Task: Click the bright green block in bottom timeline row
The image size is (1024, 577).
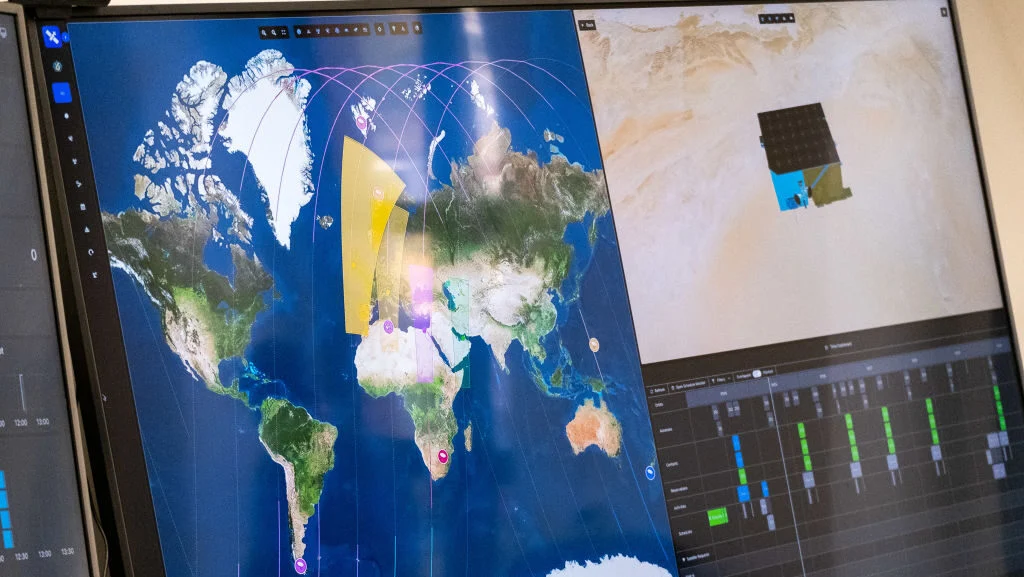Action: [718, 517]
